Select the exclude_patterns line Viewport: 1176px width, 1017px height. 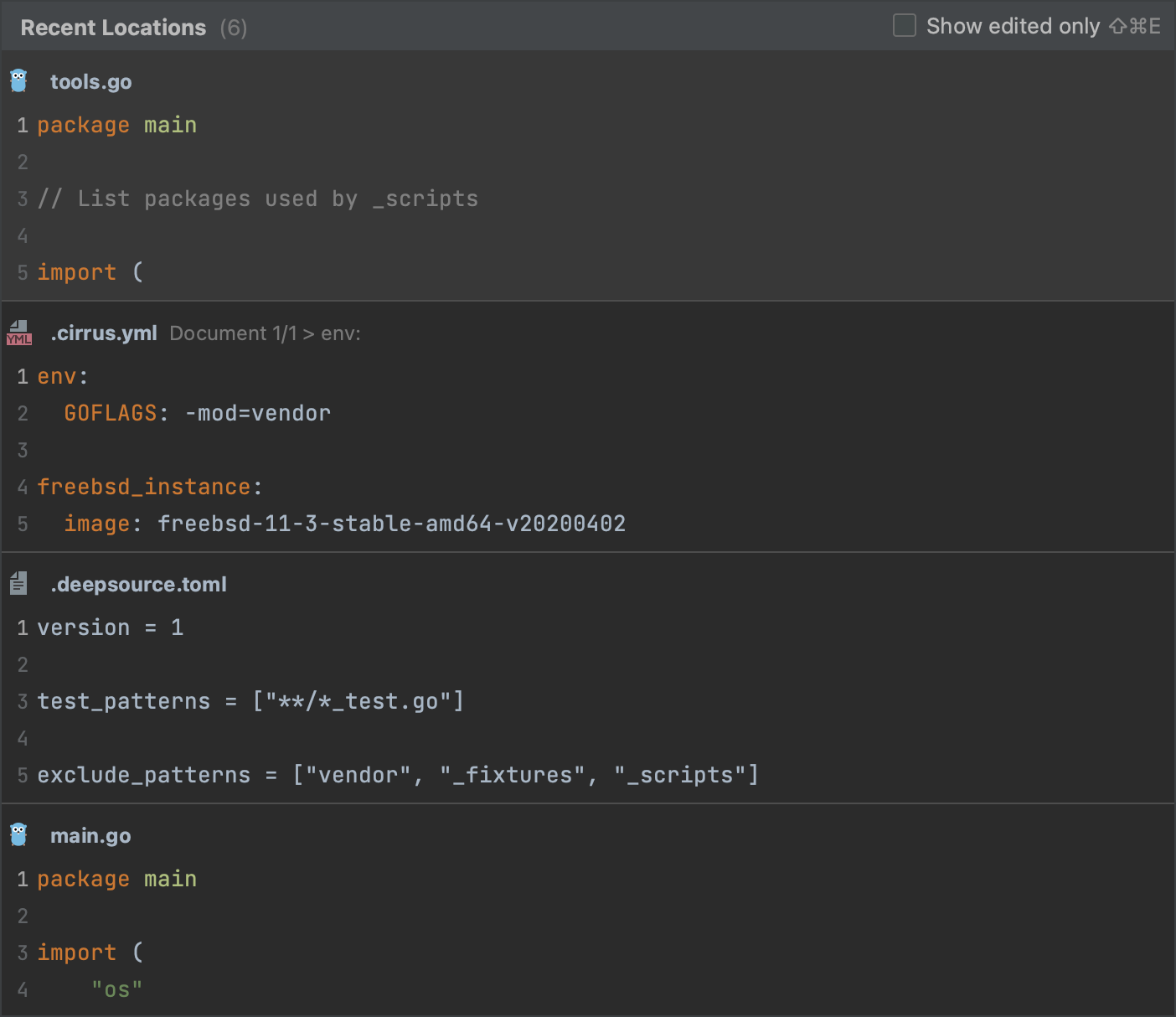pyautogui.click(x=397, y=775)
